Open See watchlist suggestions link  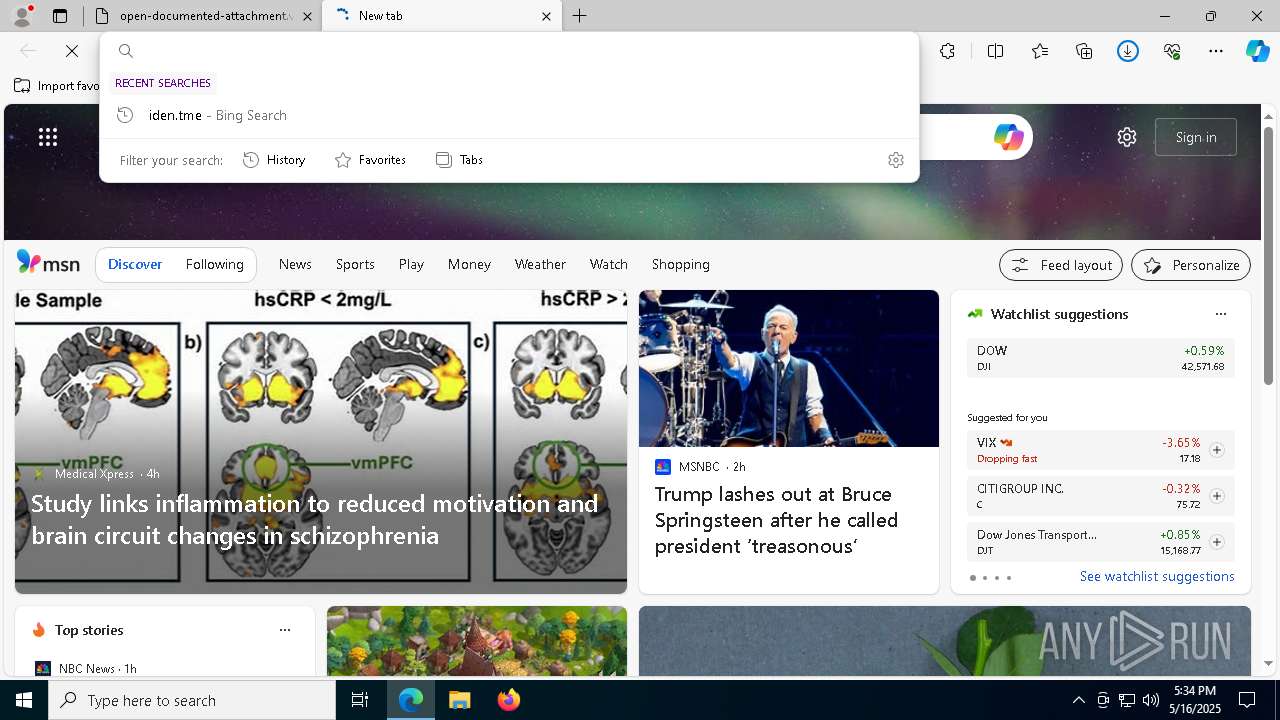1157,576
